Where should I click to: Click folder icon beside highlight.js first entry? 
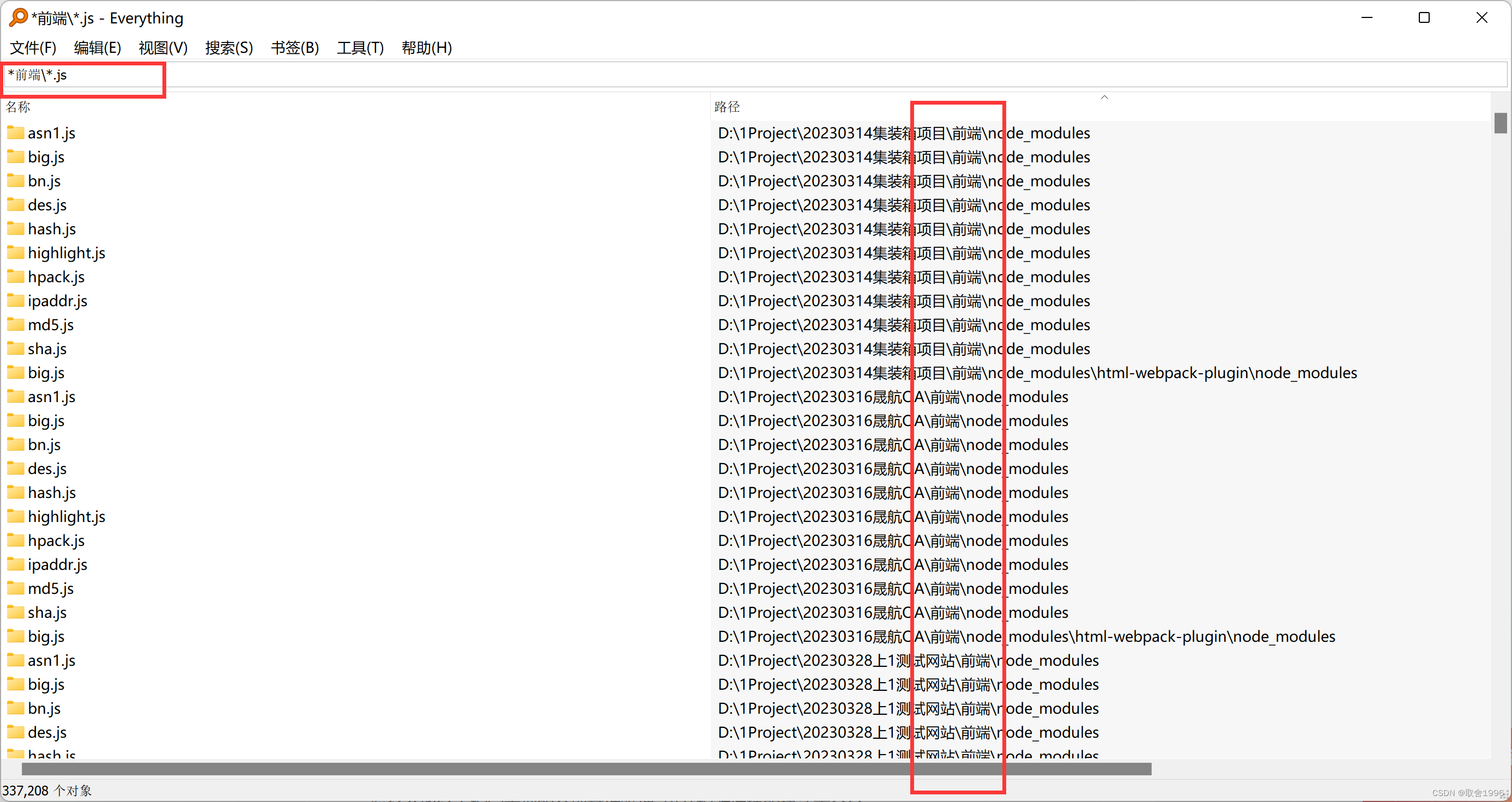click(16, 253)
